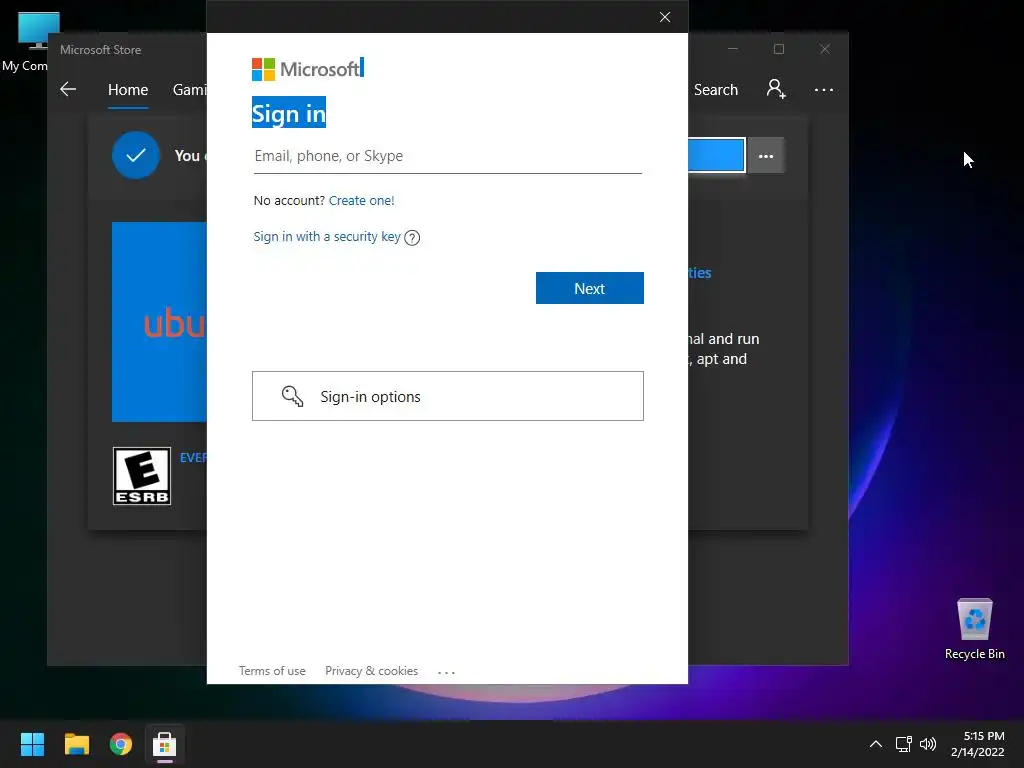Viewport: 1024px width, 768px height.
Task: Click the blue action button in Store
Action: tap(716, 155)
